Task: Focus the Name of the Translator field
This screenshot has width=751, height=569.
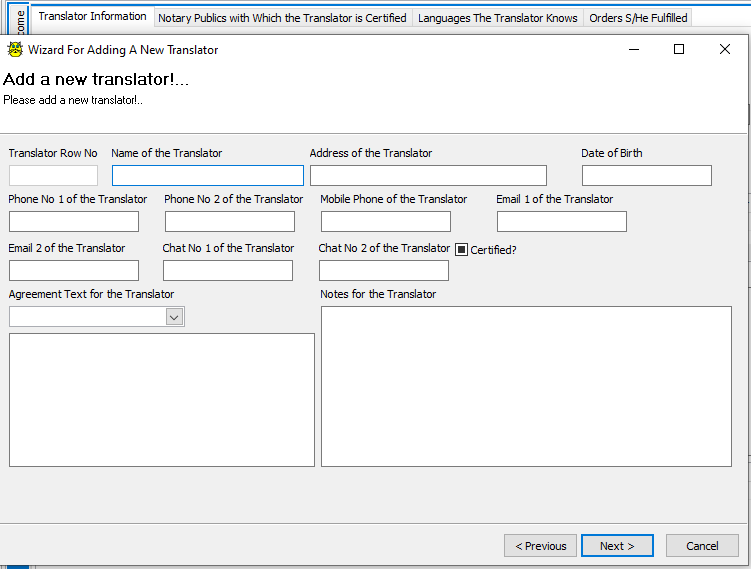Action: (208, 175)
